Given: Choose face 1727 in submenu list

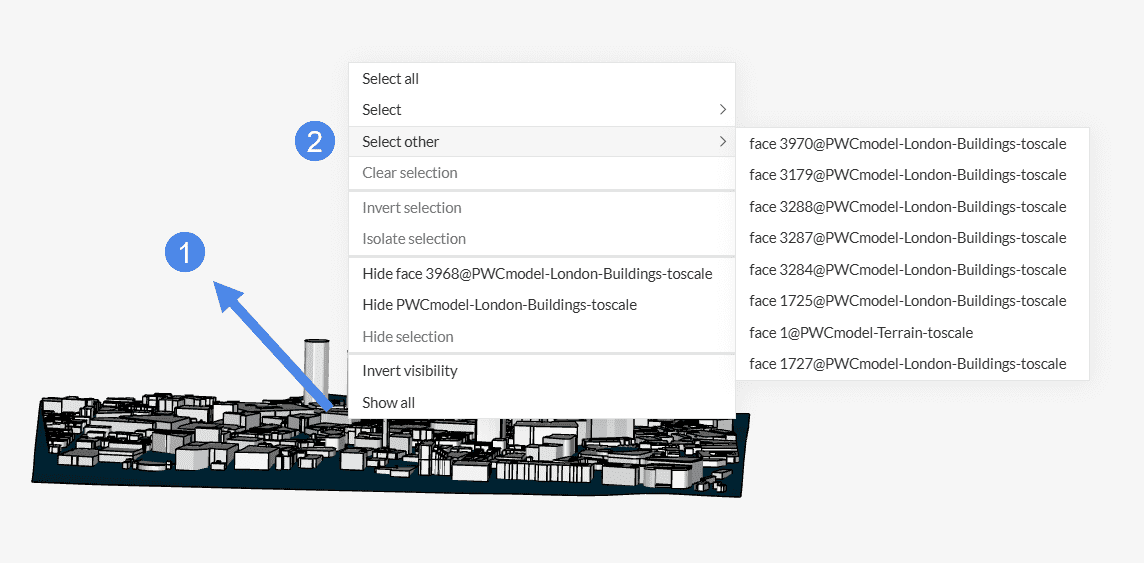Looking at the screenshot, I should [x=907, y=364].
